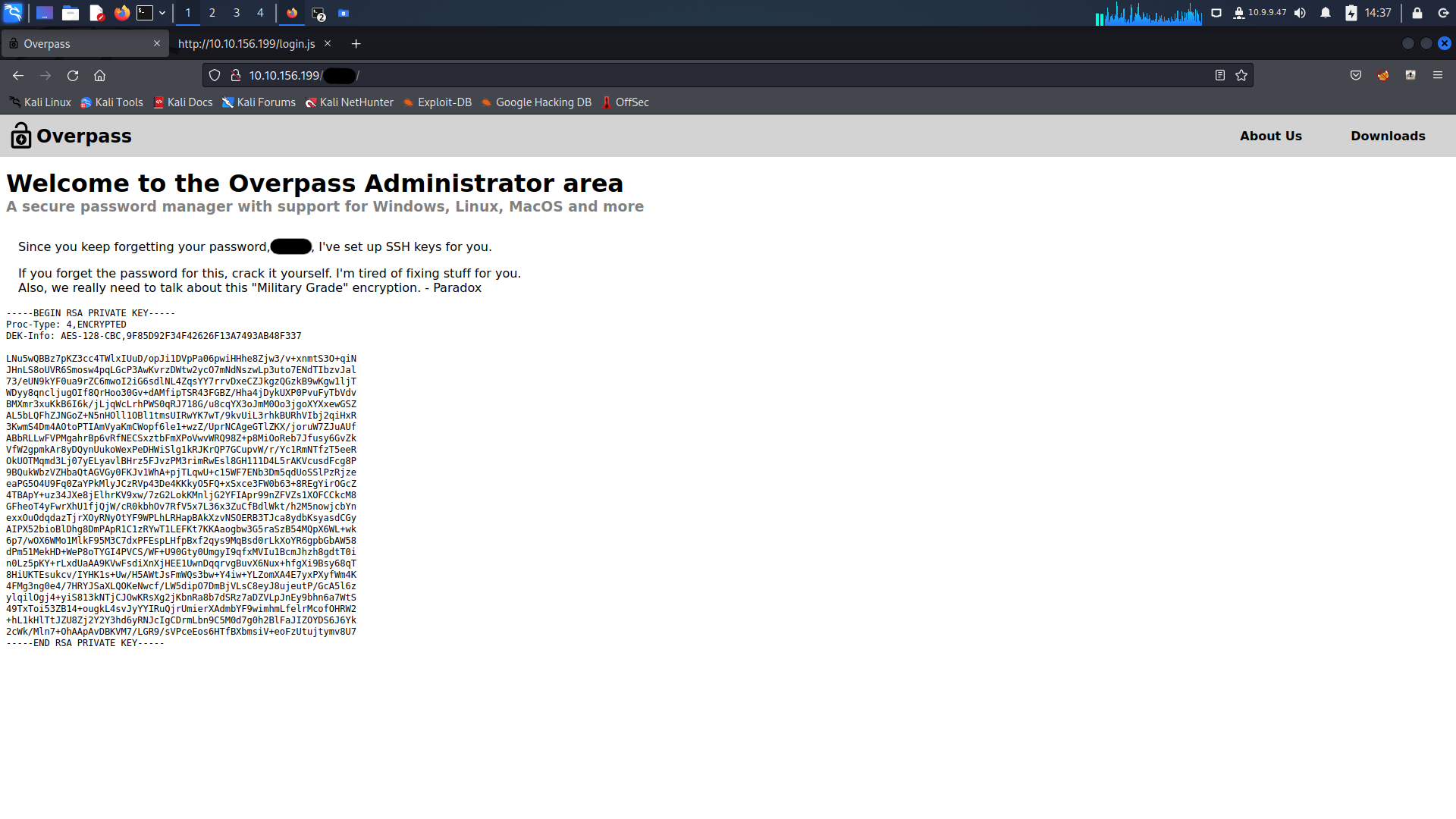The width and height of the screenshot is (1456, 819).
Task: Open the FoxyProxy extension icon
Action: (1383, 76)
